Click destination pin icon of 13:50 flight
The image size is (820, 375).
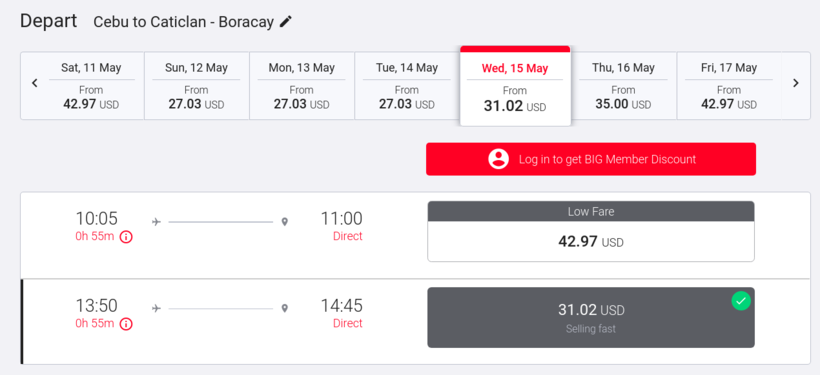(284, 309)
